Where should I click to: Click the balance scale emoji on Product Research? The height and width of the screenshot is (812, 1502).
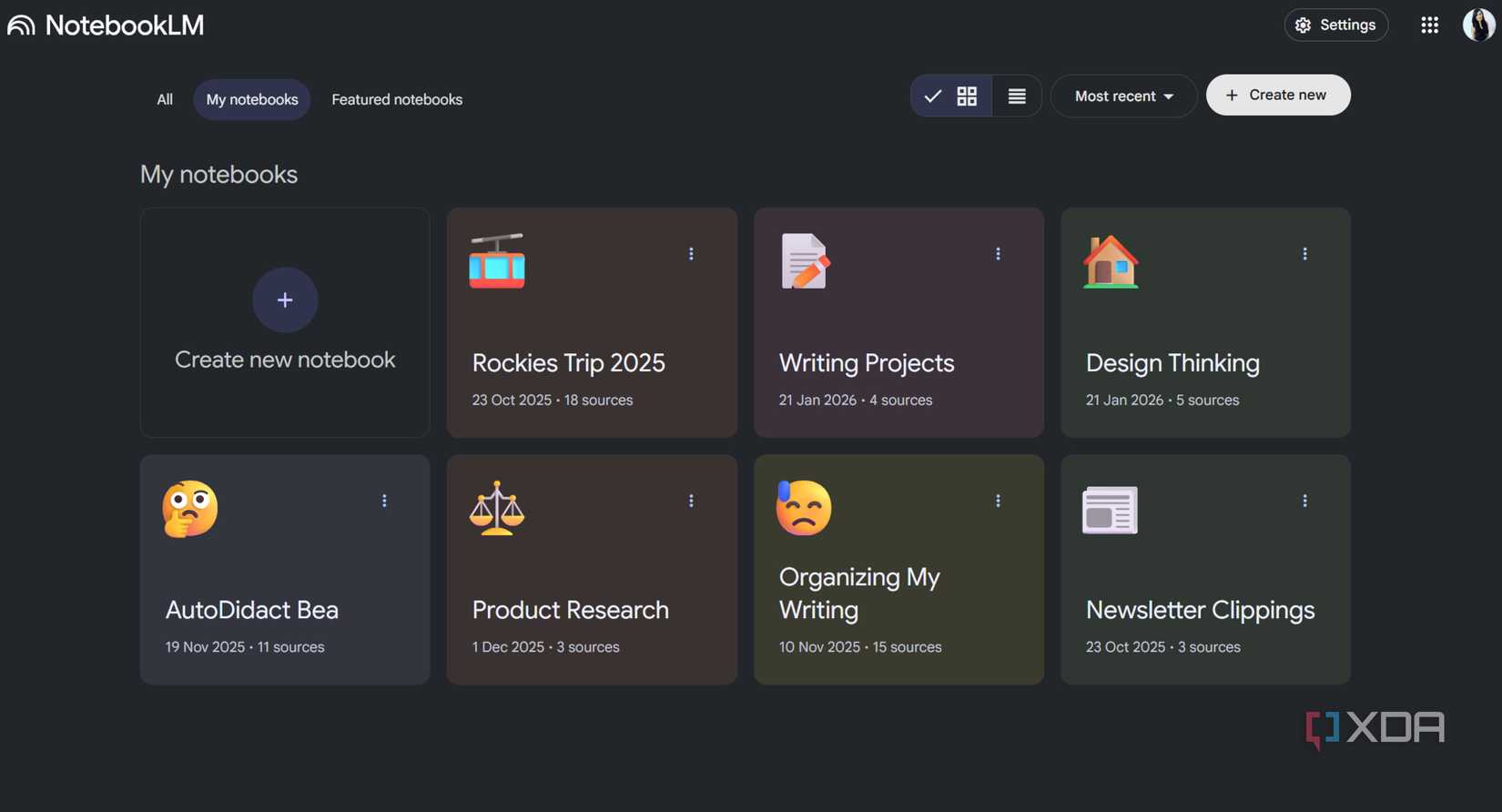point(497,508)
